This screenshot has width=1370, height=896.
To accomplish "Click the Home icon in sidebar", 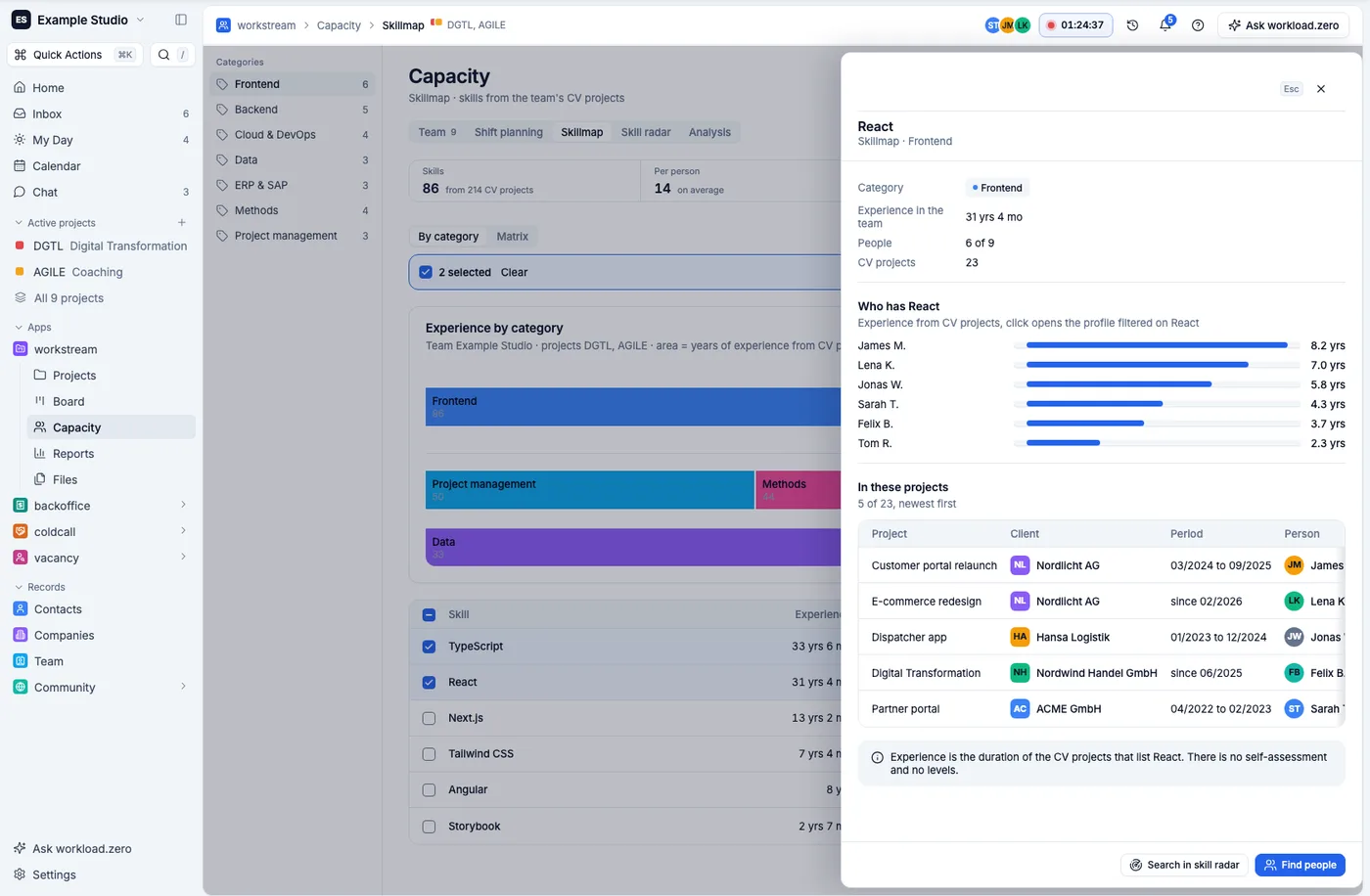I will 20,87.
